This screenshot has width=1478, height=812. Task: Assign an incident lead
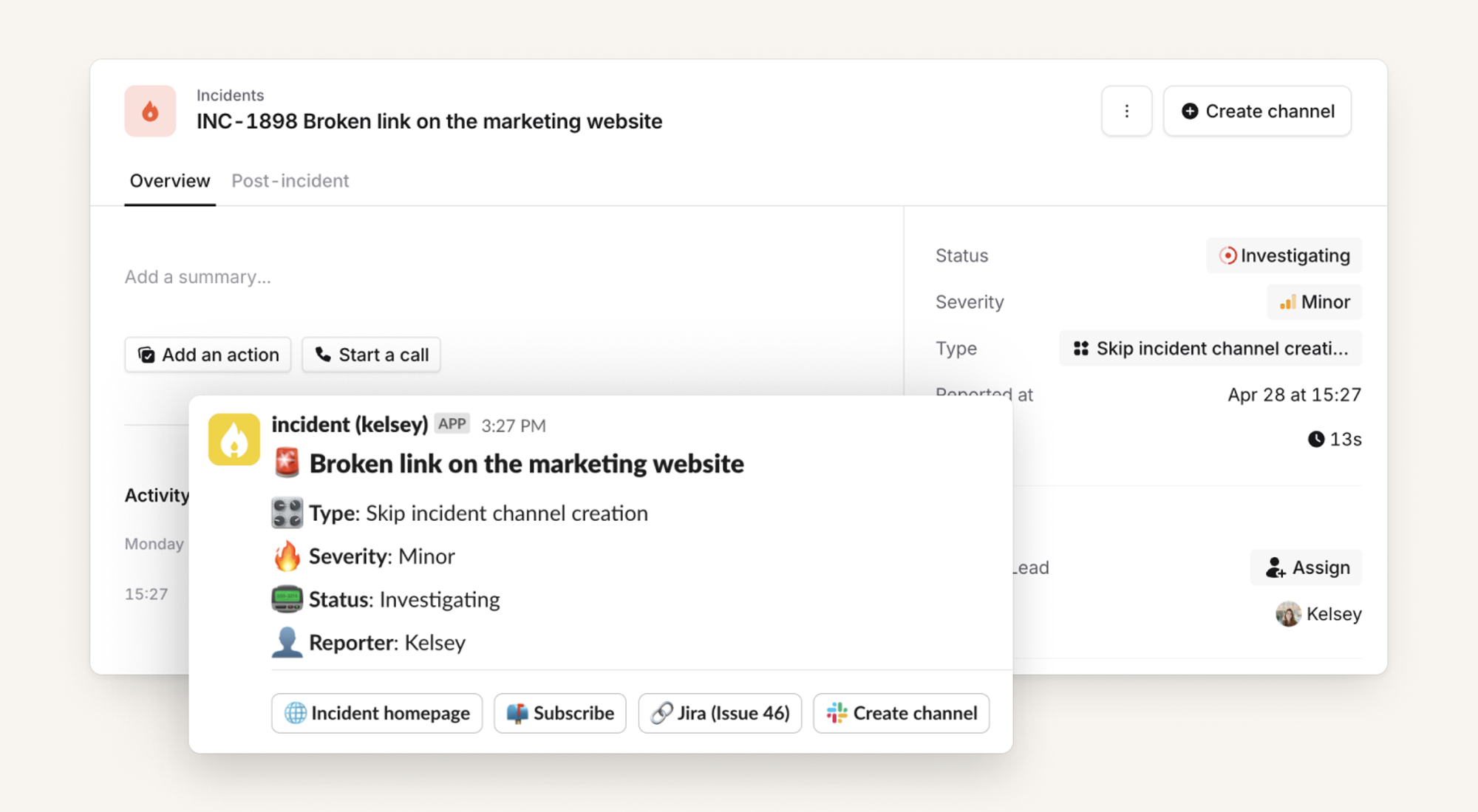click(x=1307, y=567)
